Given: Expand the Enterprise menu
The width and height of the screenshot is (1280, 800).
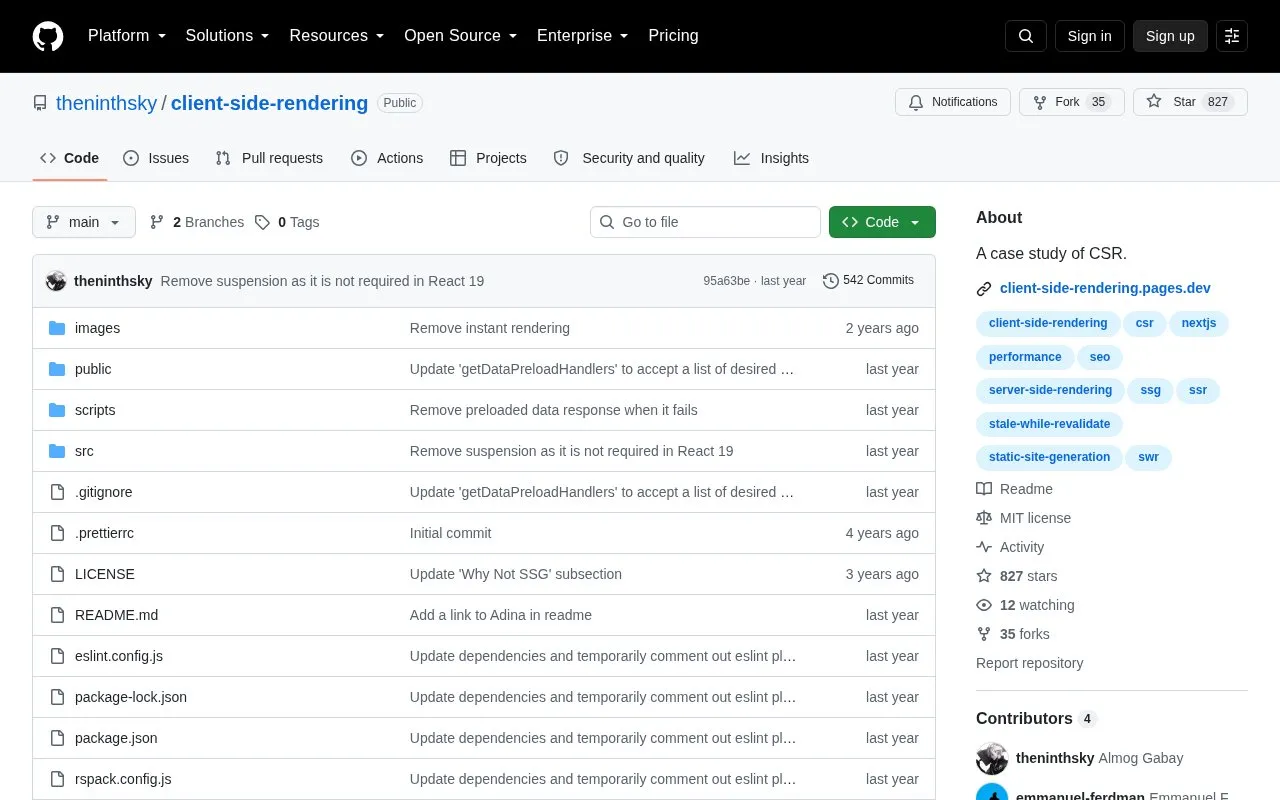Looking at the screenshot, I should click(583, 36).
